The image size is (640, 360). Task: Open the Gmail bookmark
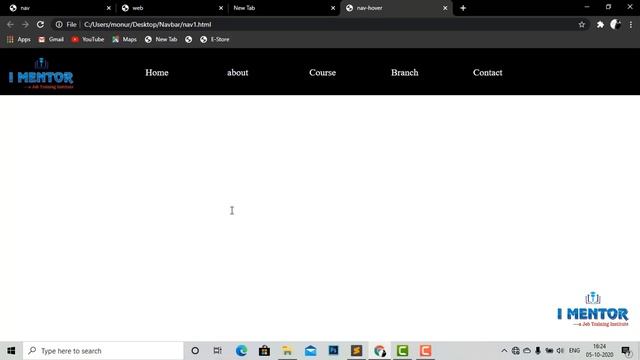(x=51, y=39)
